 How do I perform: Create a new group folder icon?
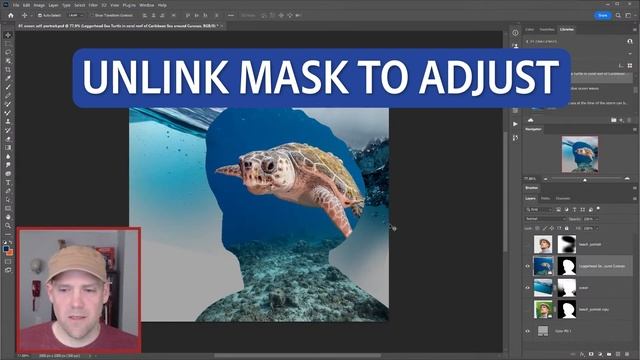pyautogui.click(x=609, y=354)
